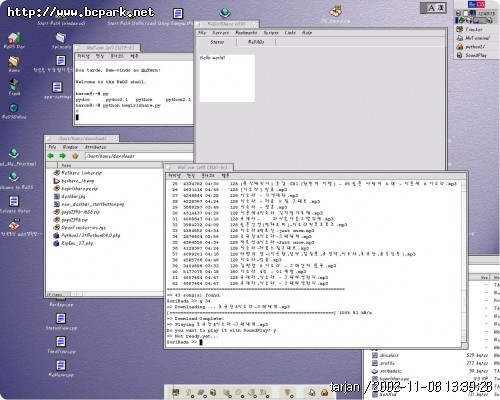Open Help menu in BeGirlShare window

(x=307, y=33)
